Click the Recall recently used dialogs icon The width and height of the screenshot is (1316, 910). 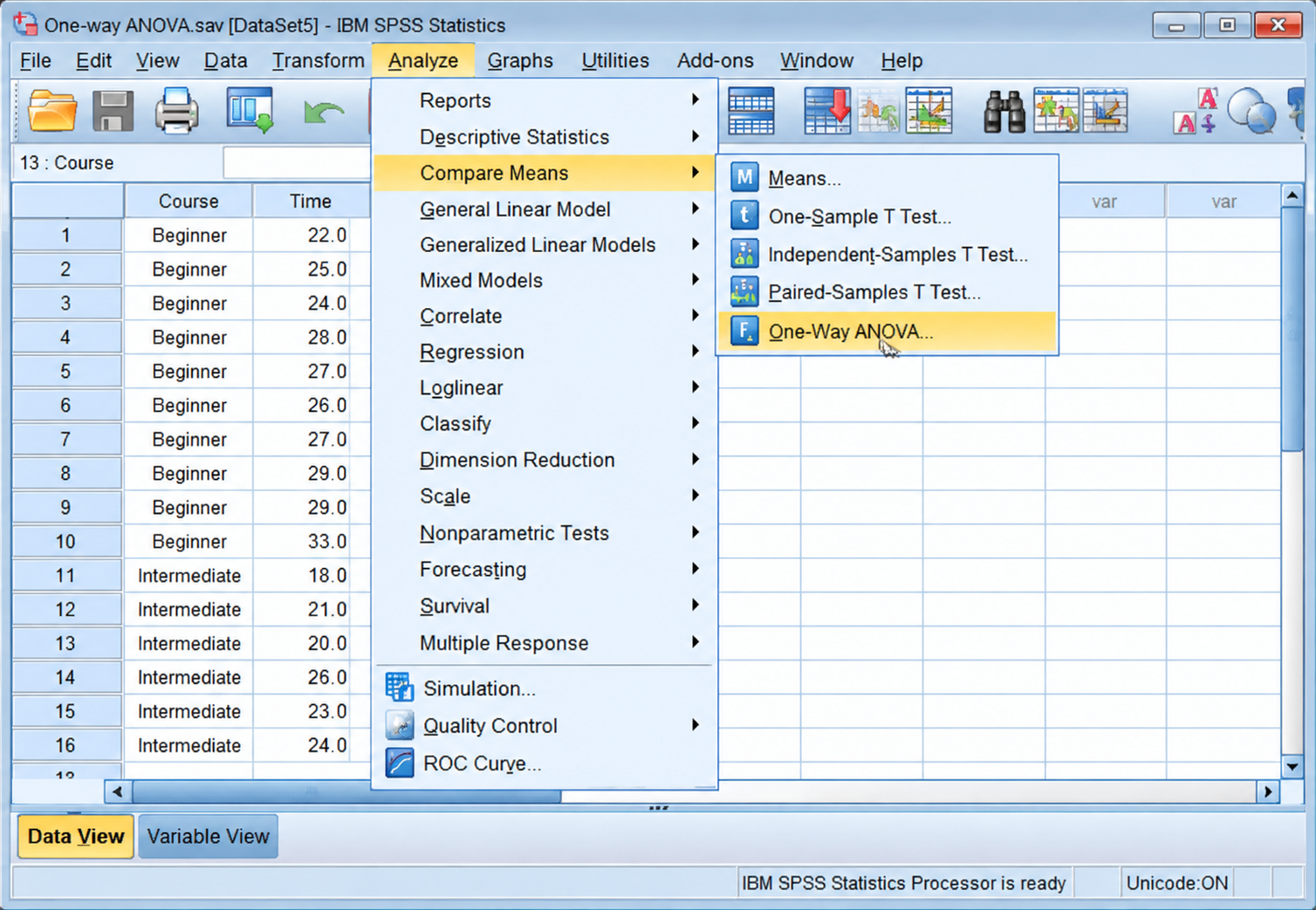click(250, 111)
